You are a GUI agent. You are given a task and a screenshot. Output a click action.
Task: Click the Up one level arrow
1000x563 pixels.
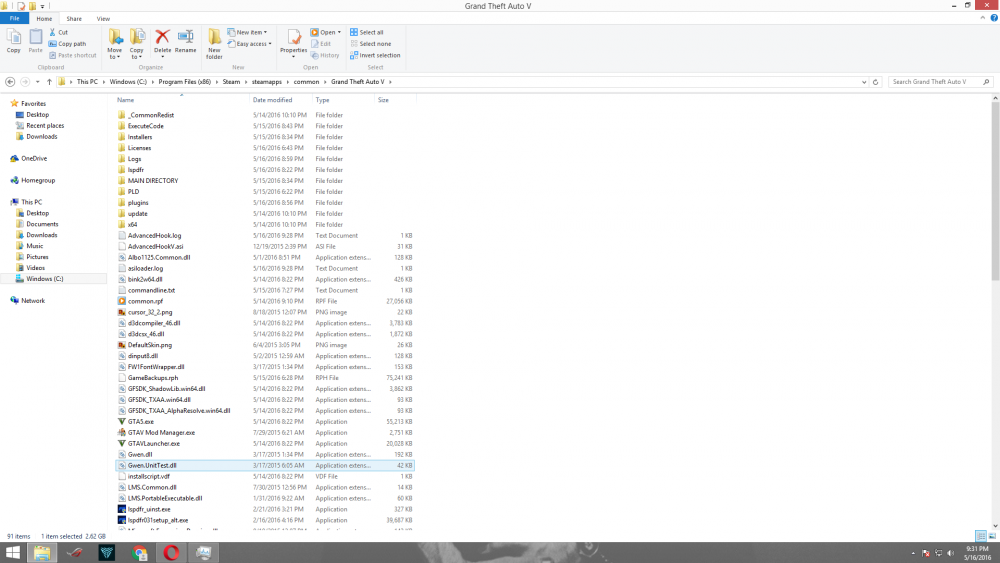coord(49,82)
